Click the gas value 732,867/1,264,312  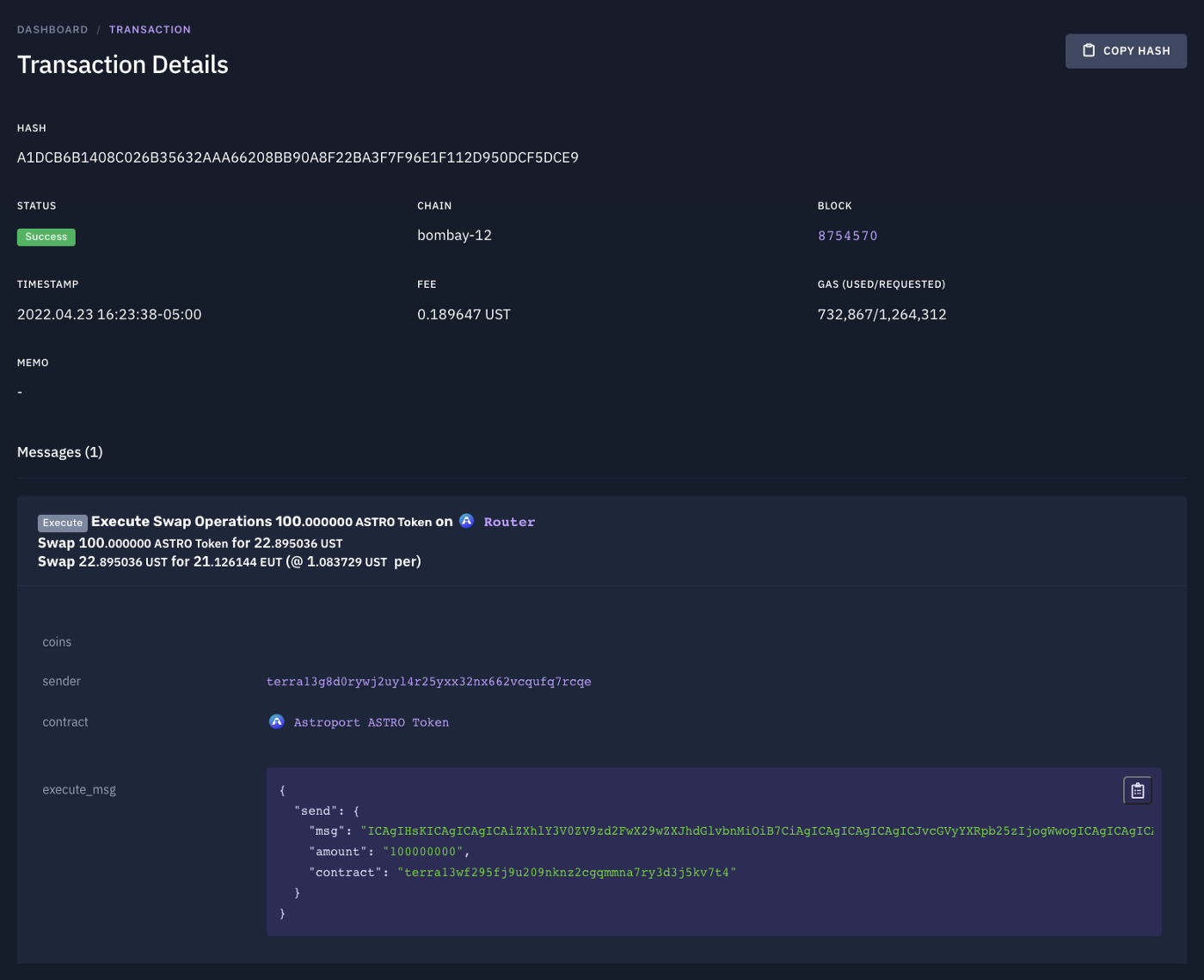881,315
